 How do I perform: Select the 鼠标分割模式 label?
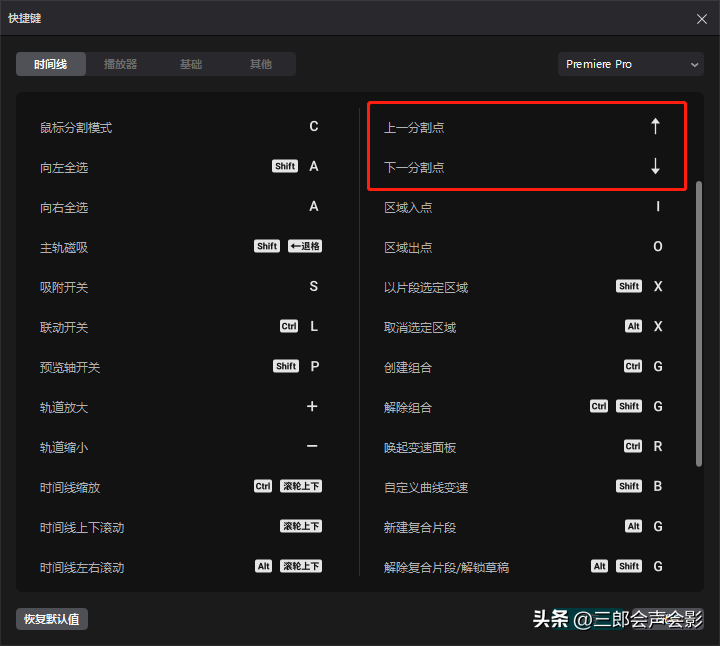[x=76, y=128]
